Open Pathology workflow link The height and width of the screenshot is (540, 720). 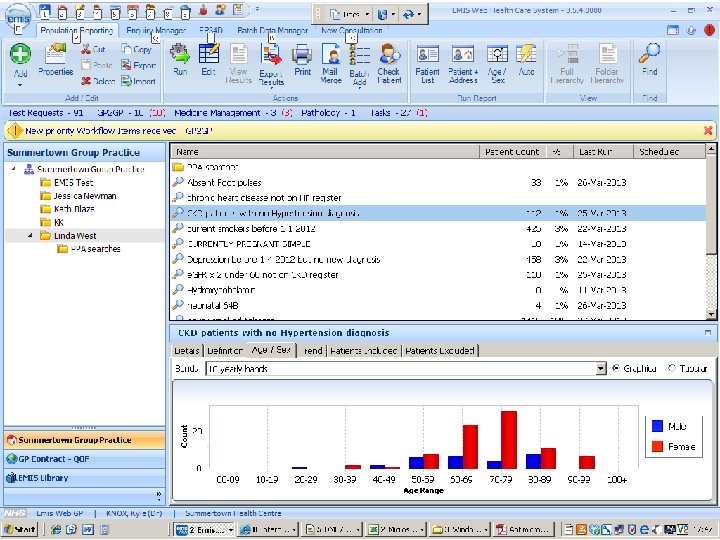328,113
